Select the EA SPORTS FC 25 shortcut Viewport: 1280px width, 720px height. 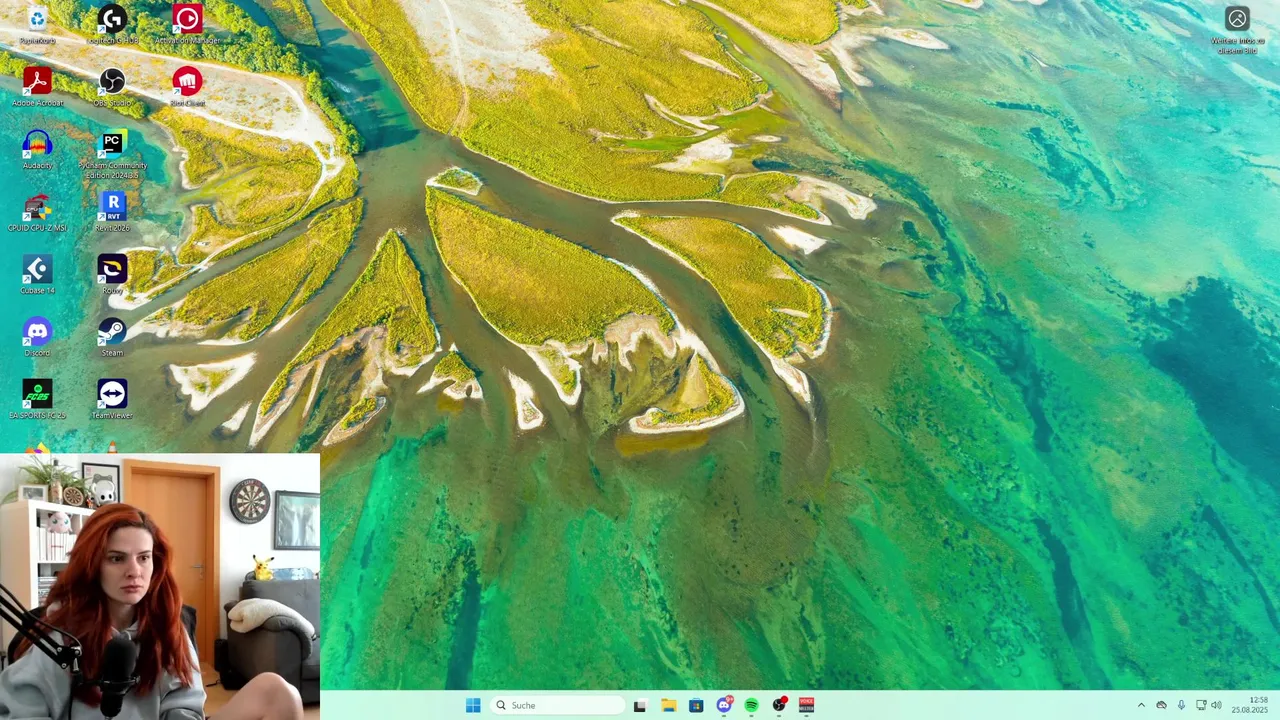coord(37,400)
